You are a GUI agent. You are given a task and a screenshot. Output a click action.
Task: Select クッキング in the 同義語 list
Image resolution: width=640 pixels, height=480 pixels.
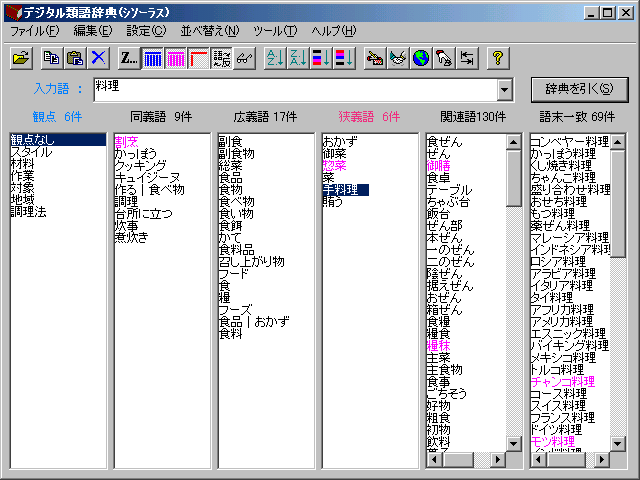(x=140, y=166)
